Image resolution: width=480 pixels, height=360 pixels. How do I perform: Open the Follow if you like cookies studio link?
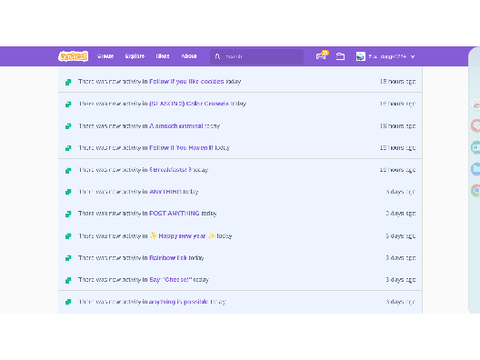[x=187, y=81]
